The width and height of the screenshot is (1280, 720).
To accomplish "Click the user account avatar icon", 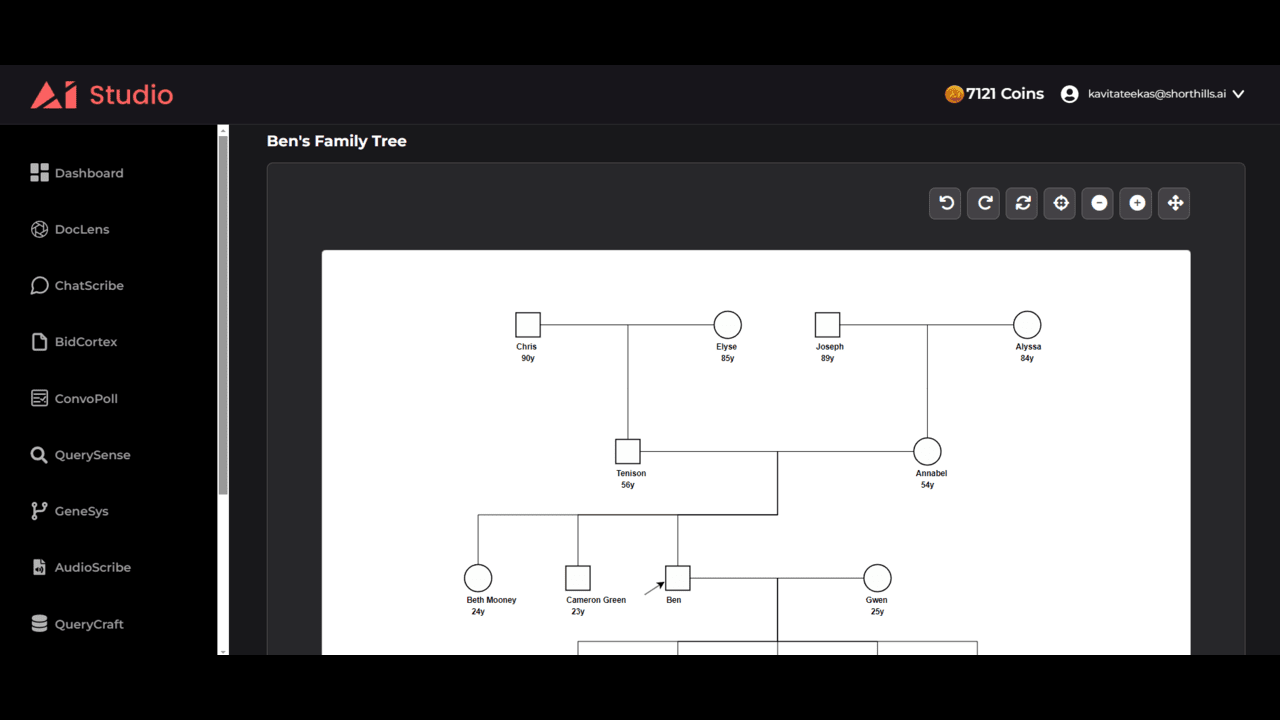I will [x=1069, y=94].
